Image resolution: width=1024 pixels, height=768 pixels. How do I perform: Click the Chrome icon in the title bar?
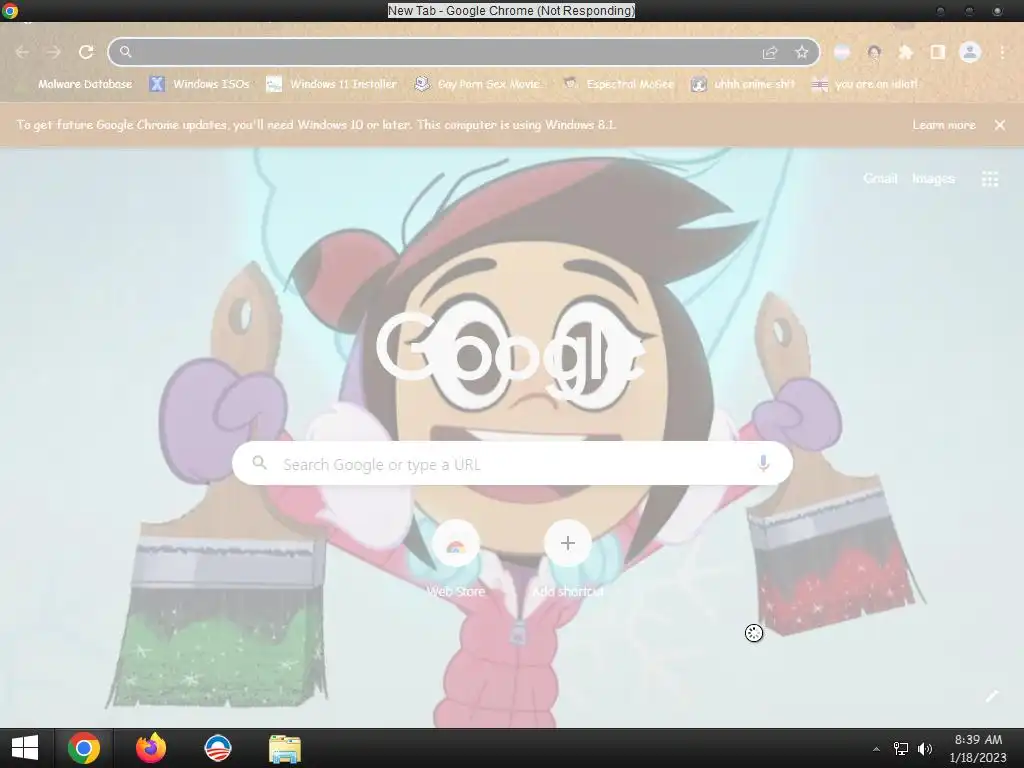10,10
